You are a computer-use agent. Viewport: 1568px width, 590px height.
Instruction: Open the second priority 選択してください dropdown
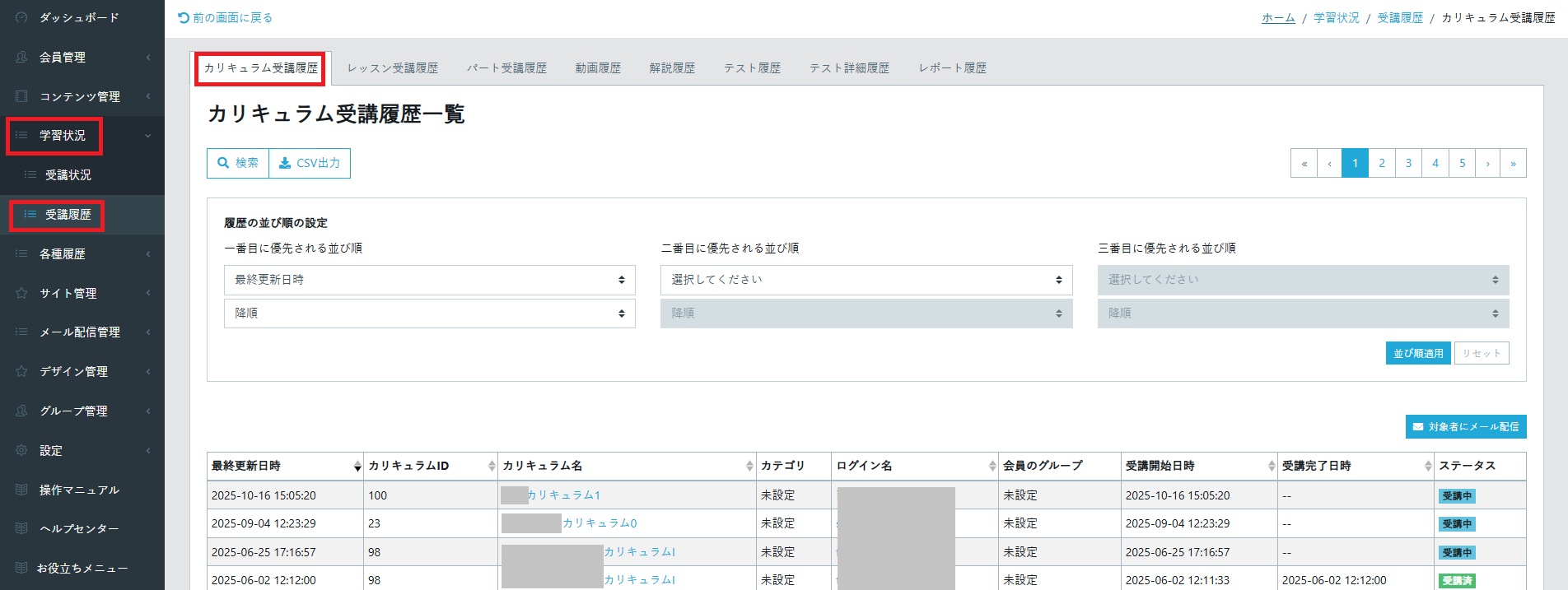pyautogui.click(x=866, y=280)
